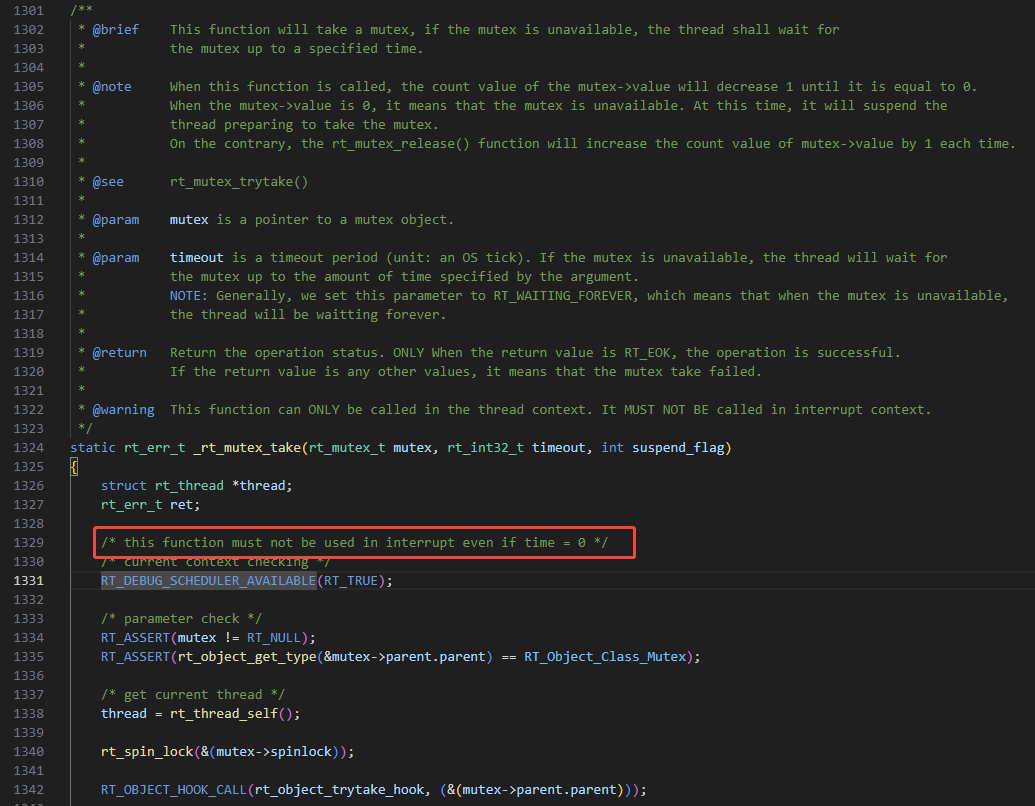Click the RT_OBJECT_HOOK_CALL macro

click(174, 789)
